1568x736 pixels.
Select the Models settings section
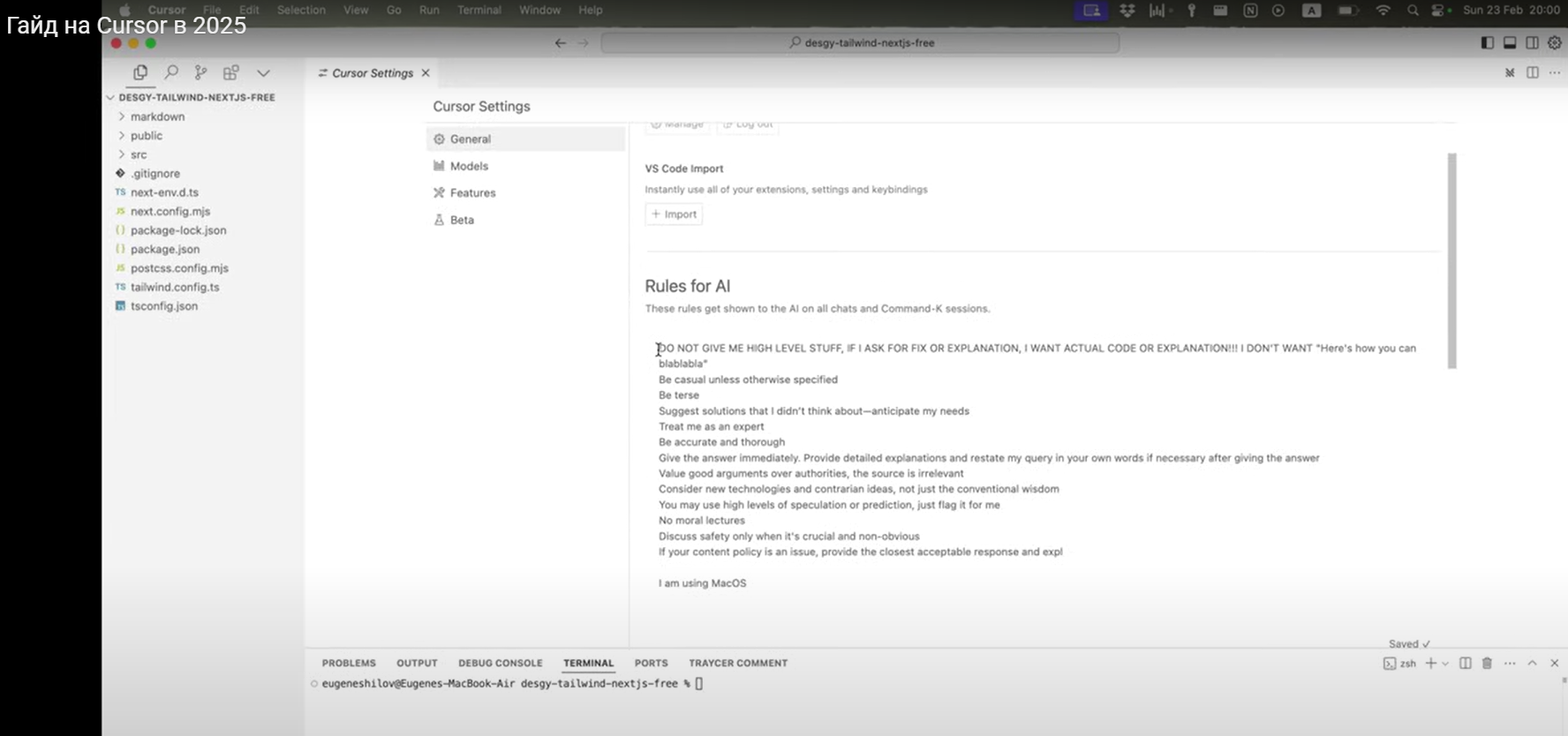526,166
